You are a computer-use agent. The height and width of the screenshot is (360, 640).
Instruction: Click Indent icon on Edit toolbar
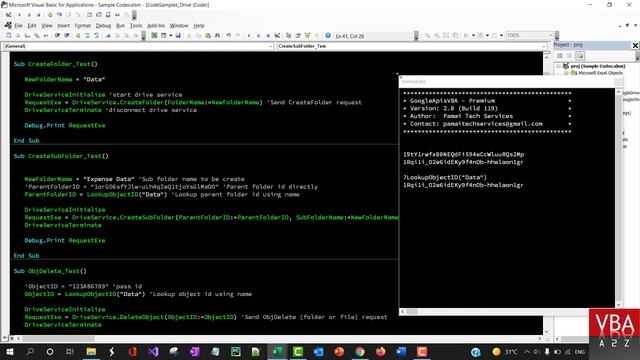coord(57,36)
